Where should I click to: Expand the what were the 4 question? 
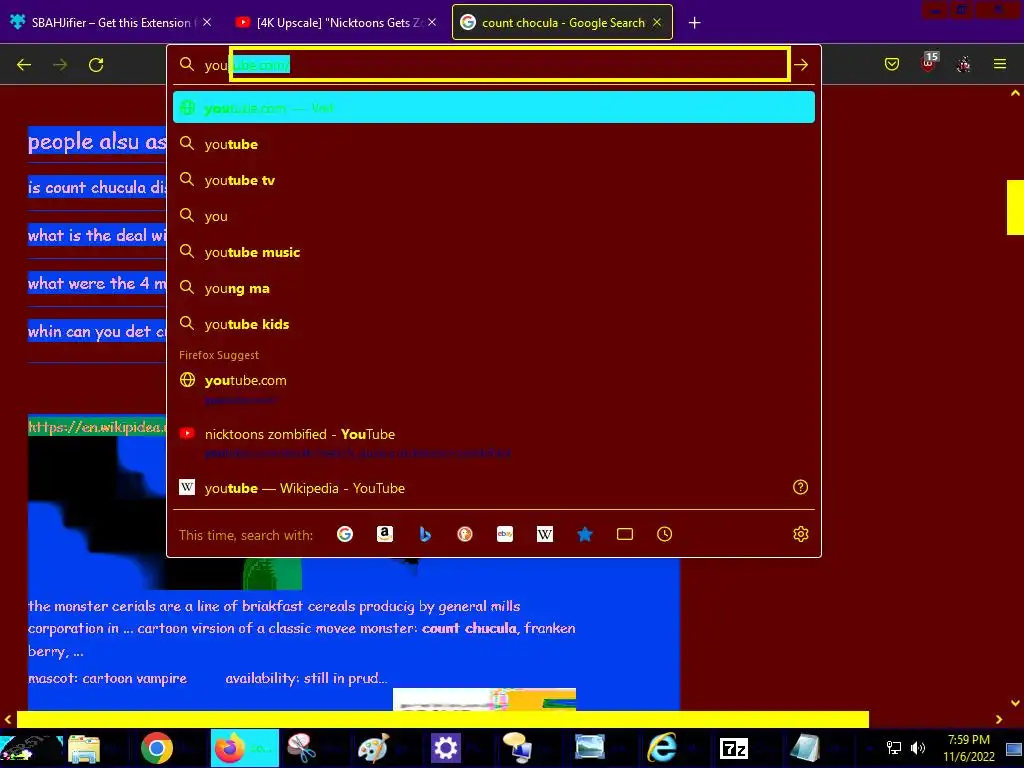tap(97, 283)
